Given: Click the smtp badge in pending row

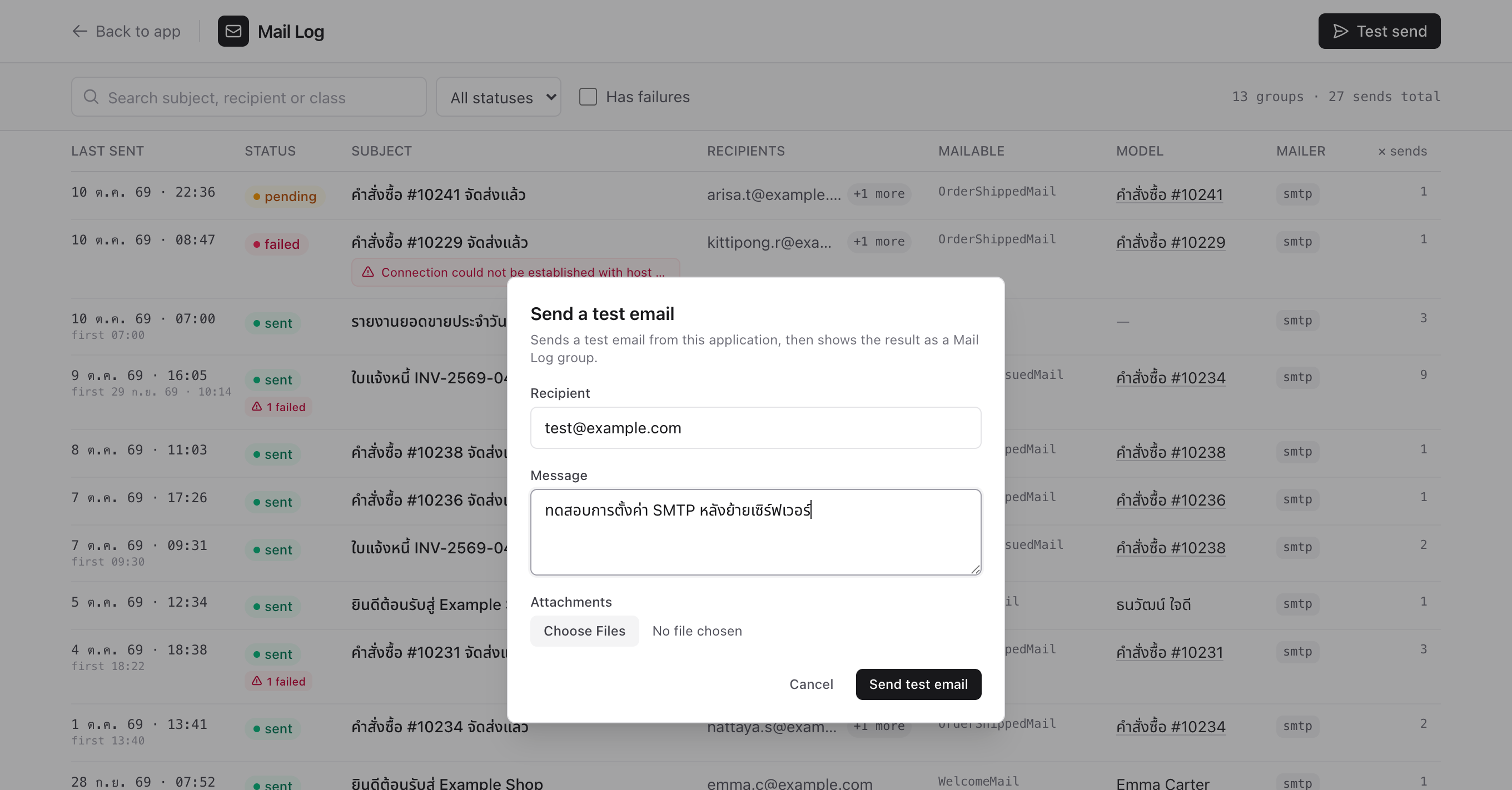Looking at the screenshot, I should pos(1297,193).
